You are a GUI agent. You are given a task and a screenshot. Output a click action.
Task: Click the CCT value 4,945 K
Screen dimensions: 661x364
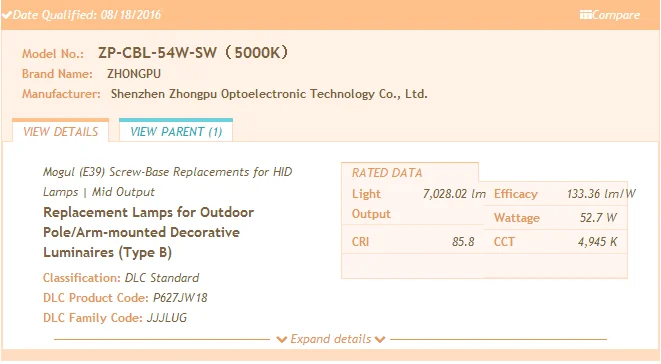pyautogui.click(x=597, y=242)
